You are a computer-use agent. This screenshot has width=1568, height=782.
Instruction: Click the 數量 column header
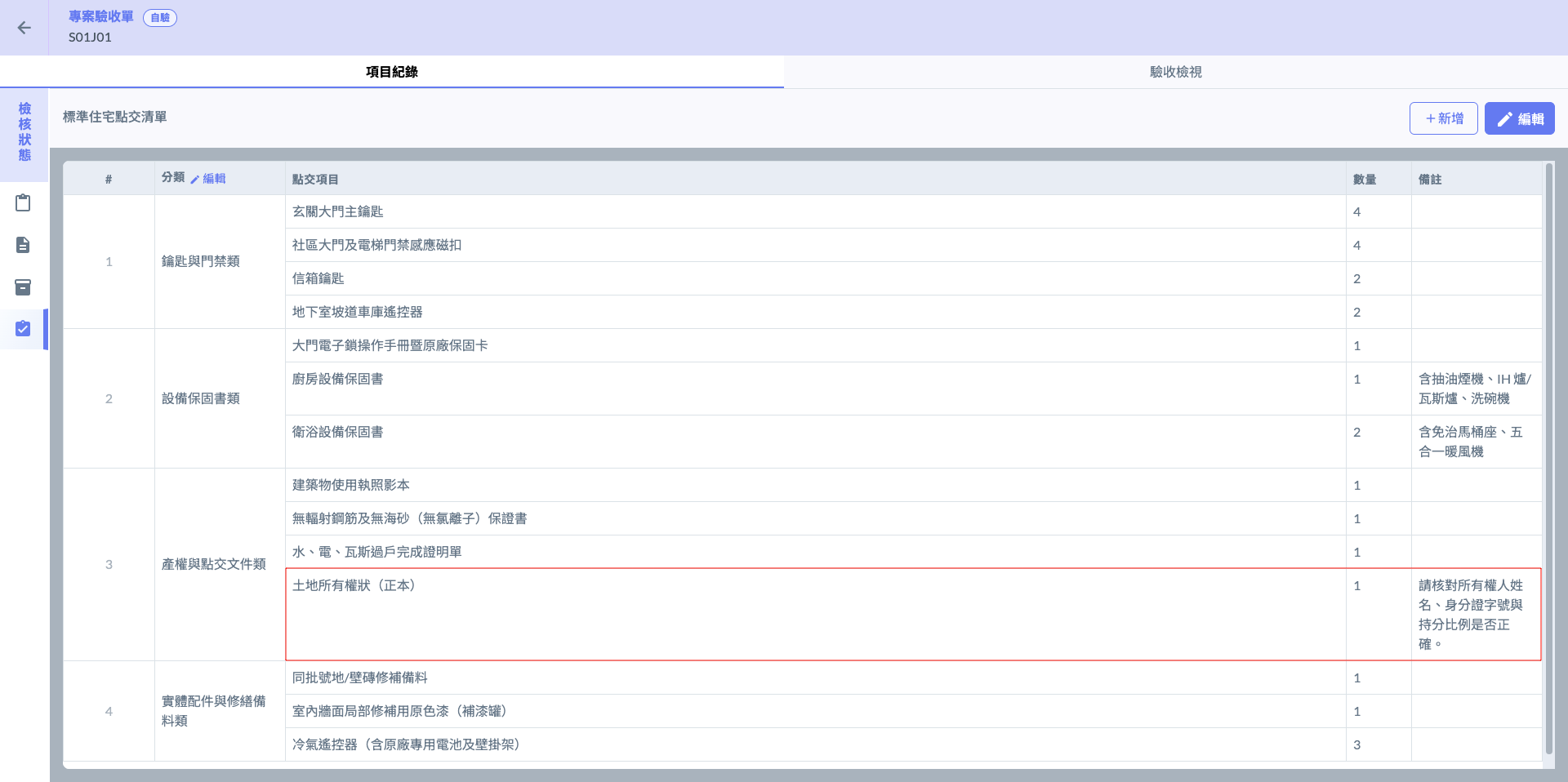(1365, 179)
